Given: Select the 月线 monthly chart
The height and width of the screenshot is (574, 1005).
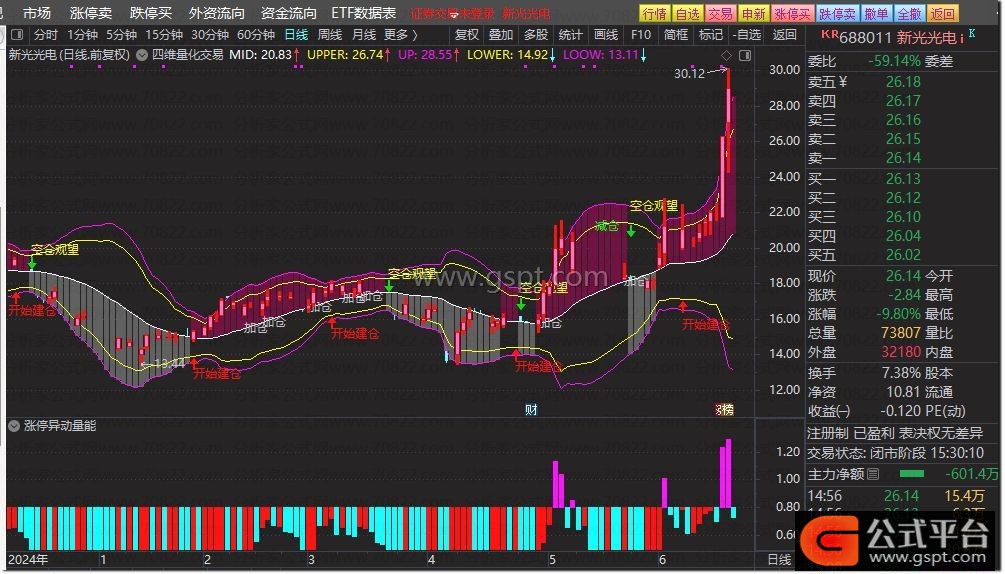Looking at the screenshot, I should click(x=364, y=35).
